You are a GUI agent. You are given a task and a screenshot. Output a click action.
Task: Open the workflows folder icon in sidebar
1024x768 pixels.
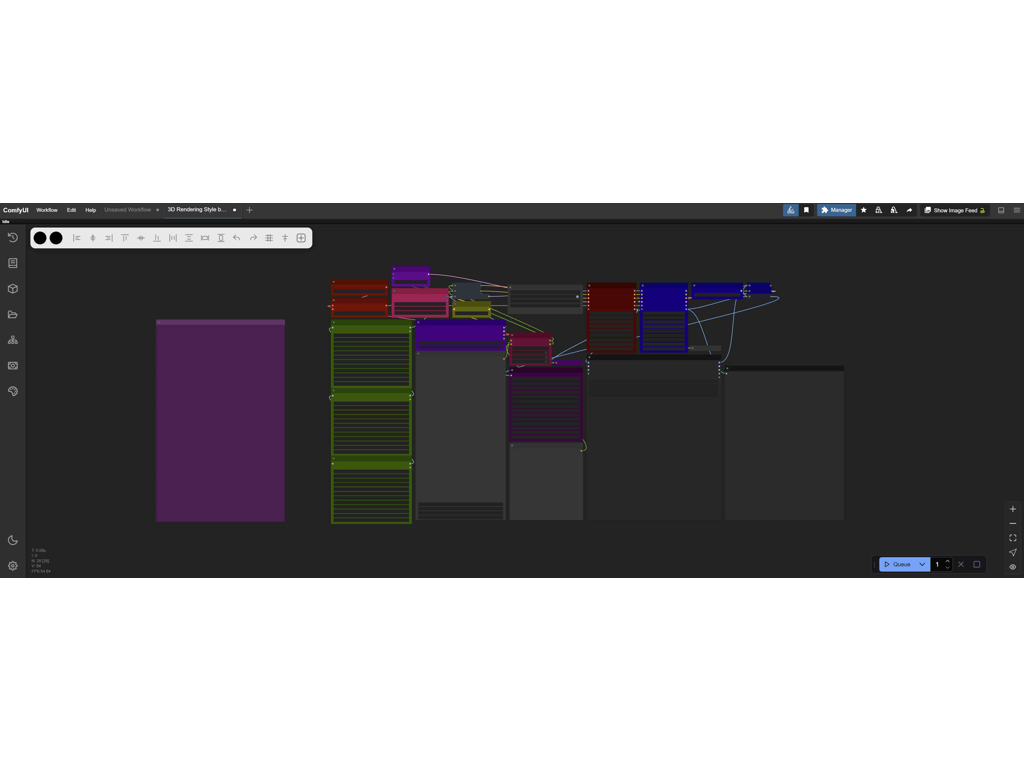[13, 315]
